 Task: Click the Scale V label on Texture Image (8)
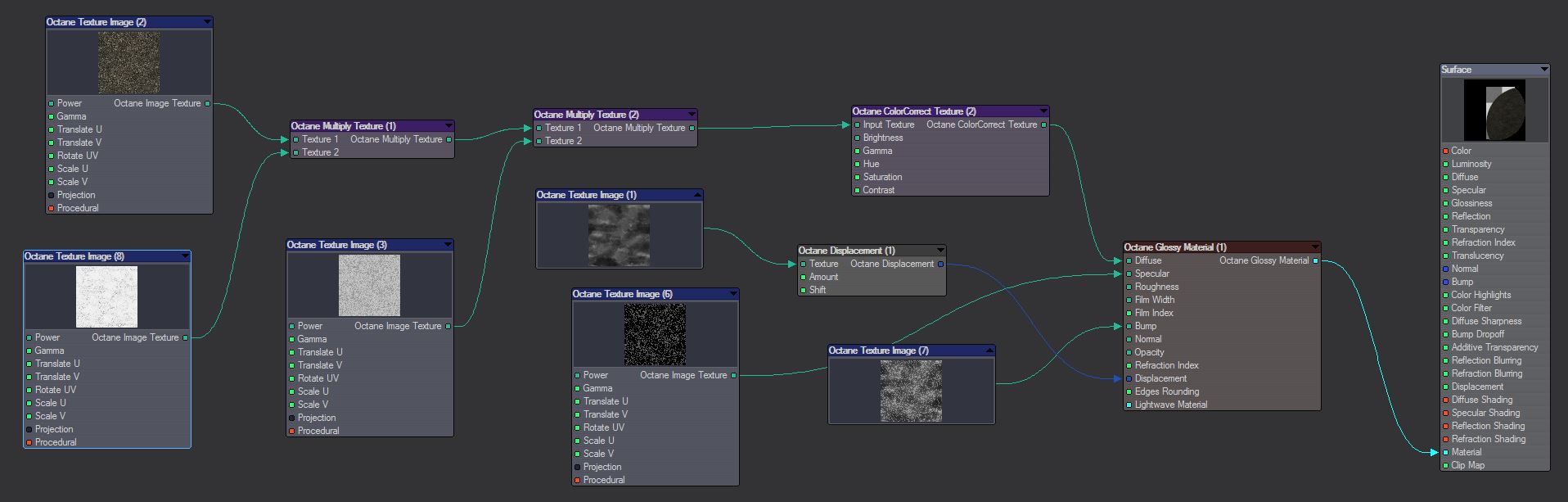click(x=50, y=416)
